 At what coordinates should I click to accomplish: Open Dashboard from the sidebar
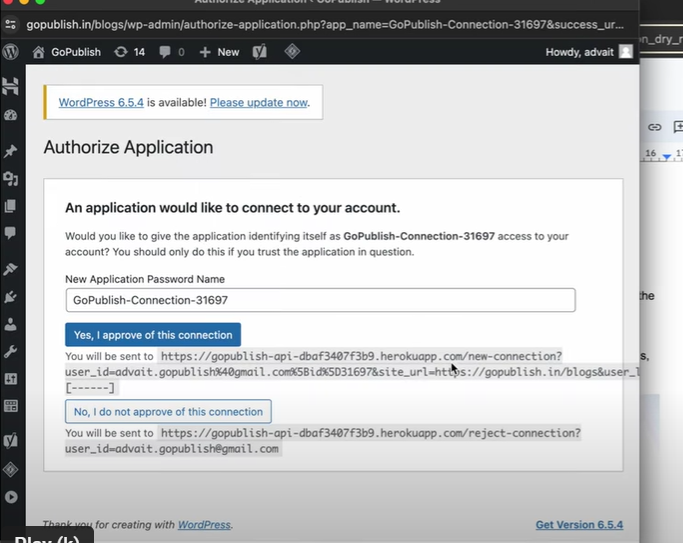pos(11,116)
